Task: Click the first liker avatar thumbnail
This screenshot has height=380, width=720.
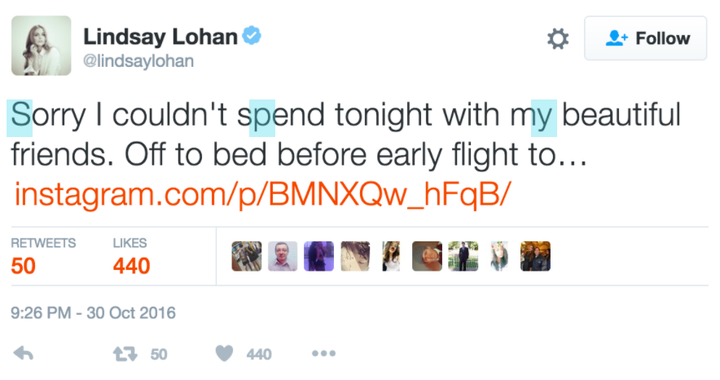Action: point(247,256)
